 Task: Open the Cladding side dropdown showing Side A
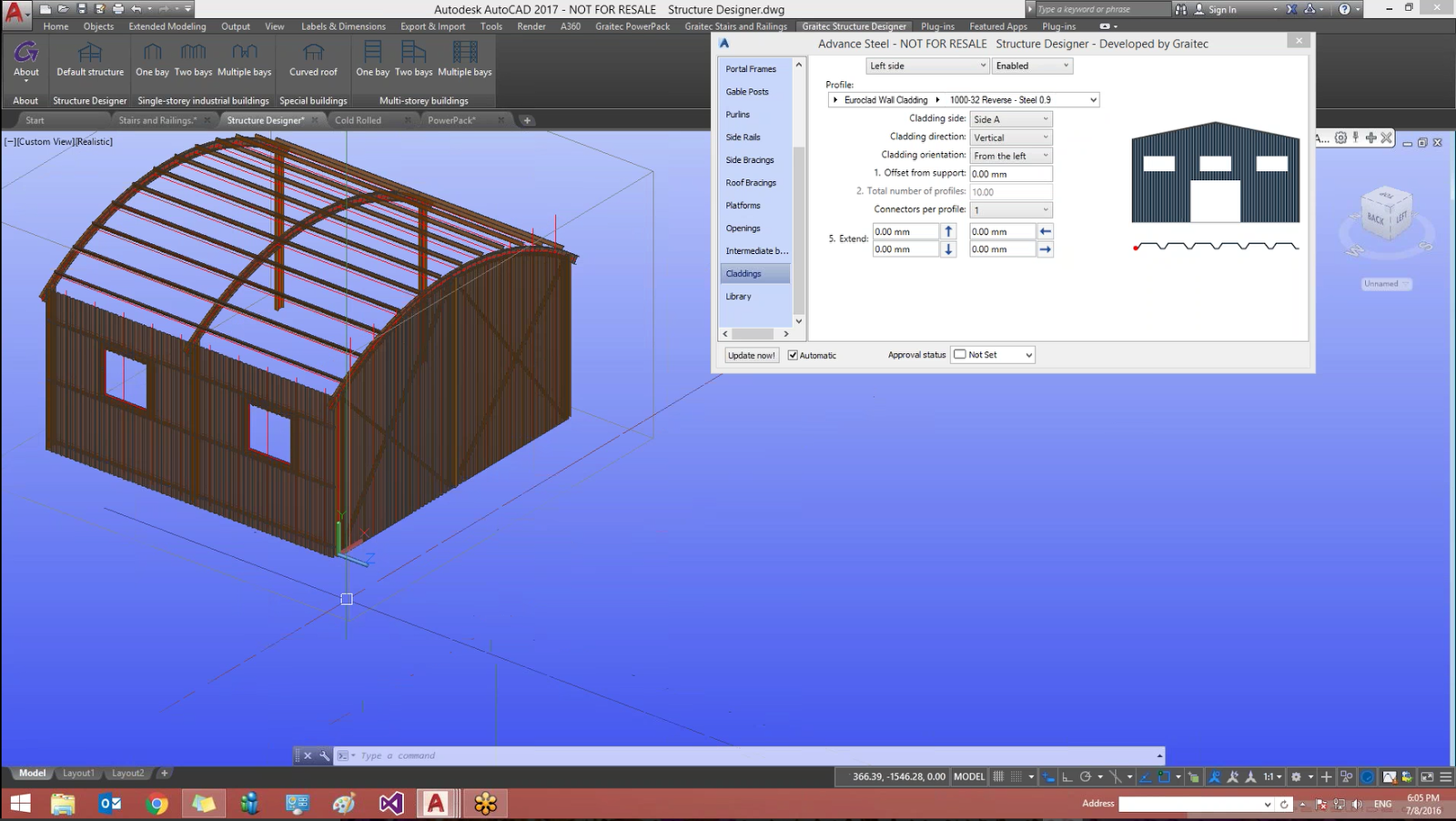click(x=1010, y=118)
